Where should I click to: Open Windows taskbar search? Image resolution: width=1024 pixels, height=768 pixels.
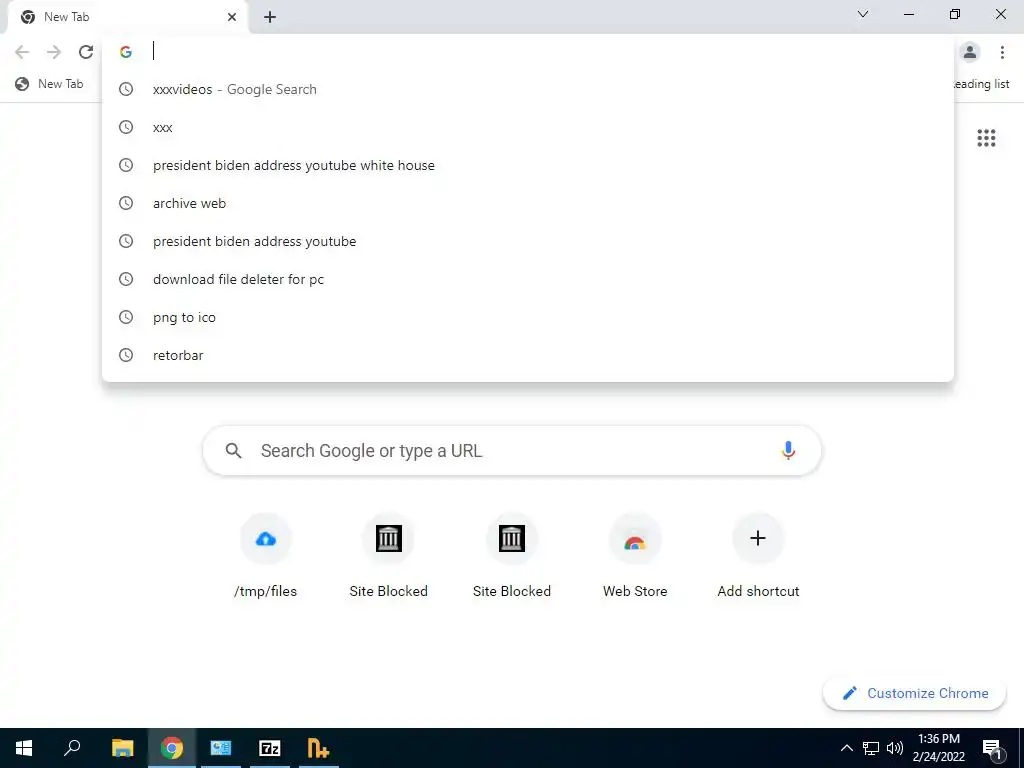72,748
